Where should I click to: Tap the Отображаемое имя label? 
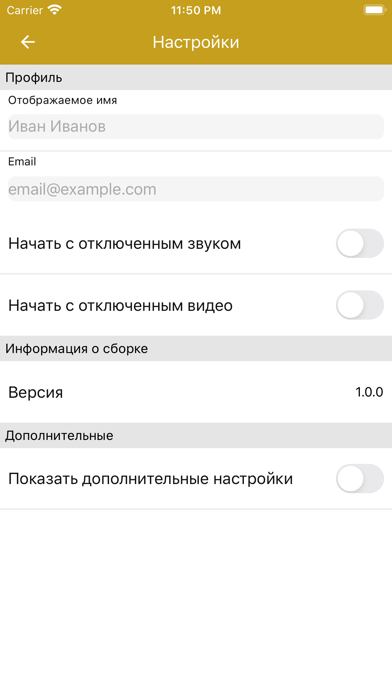click(x=63, y=101)
